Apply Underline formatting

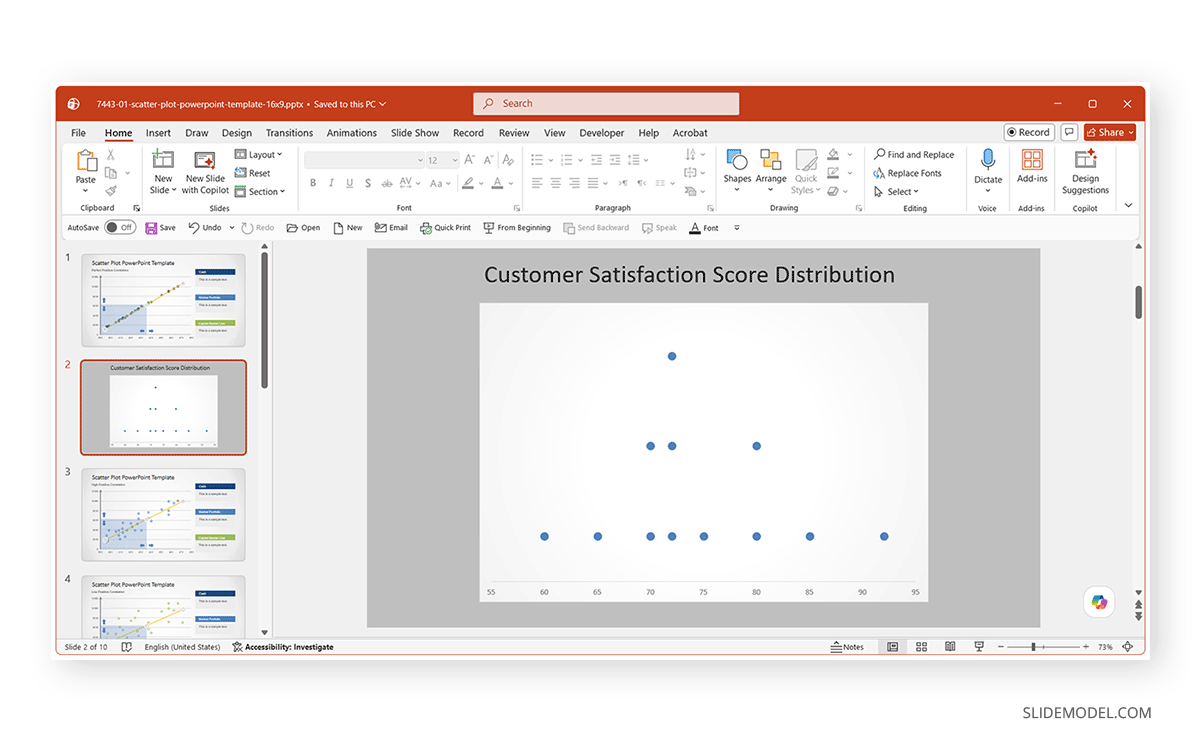tap(350, 183)
